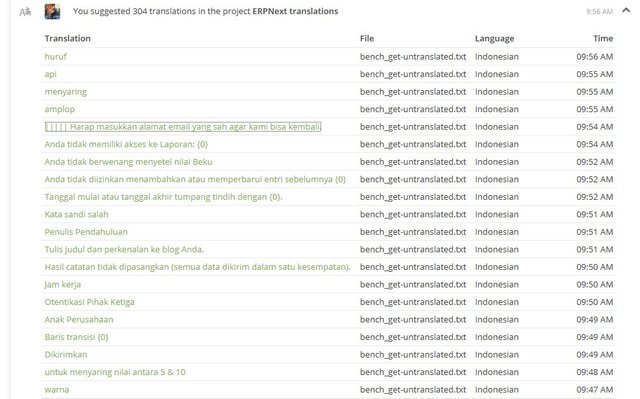This screenshot has height=399, width=640.
Task: Open 'Anda tidak memiliki akses ke Laporan' translation
Action: [x=126, y=144]
